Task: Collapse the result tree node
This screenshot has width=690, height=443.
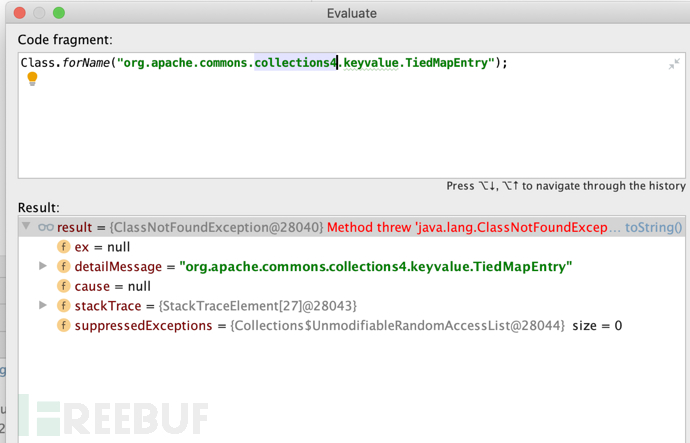Action: coord(26,227)
